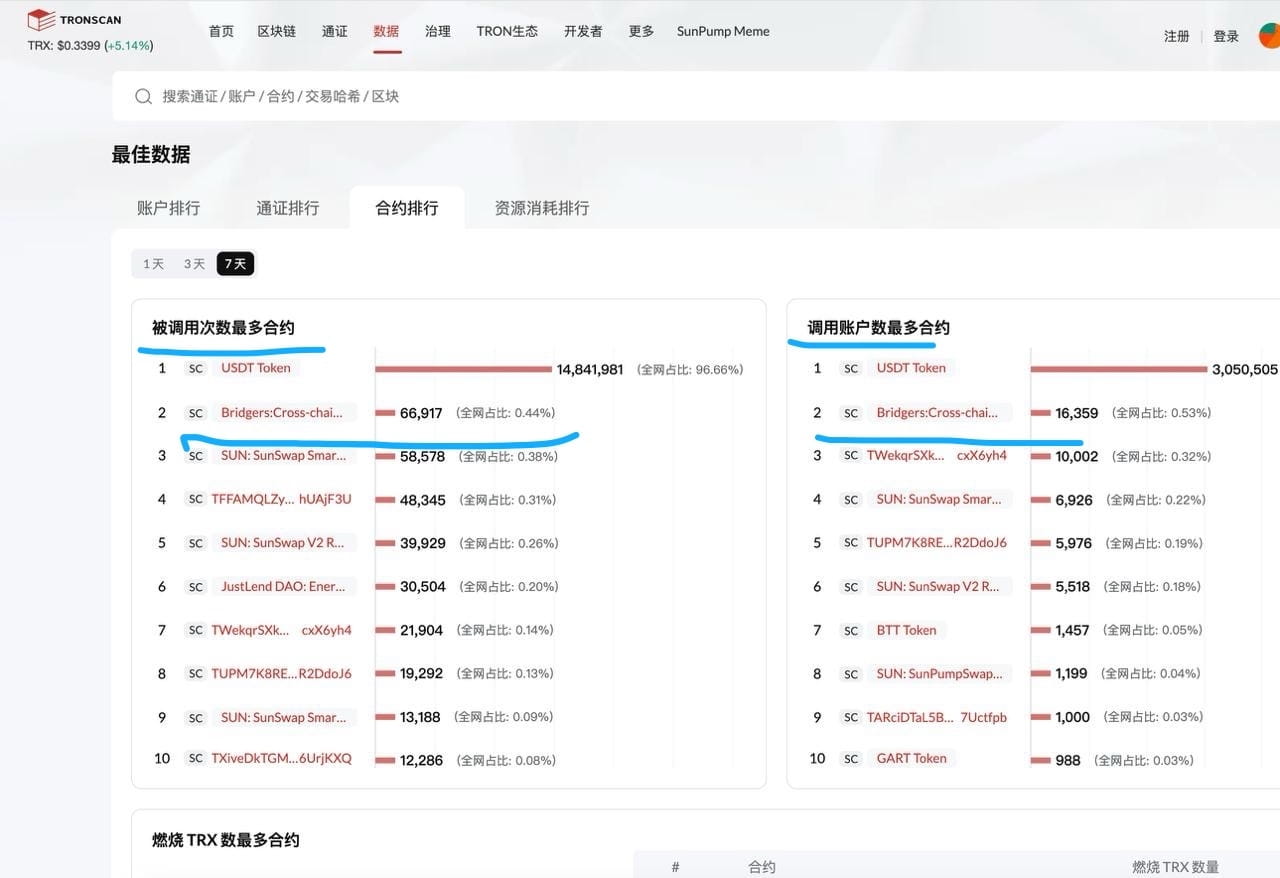The image size is (1280, 878).
Task: Click the SC badge next to JustLend DAO
Action: pyautogui.click(x=196, y=587)
